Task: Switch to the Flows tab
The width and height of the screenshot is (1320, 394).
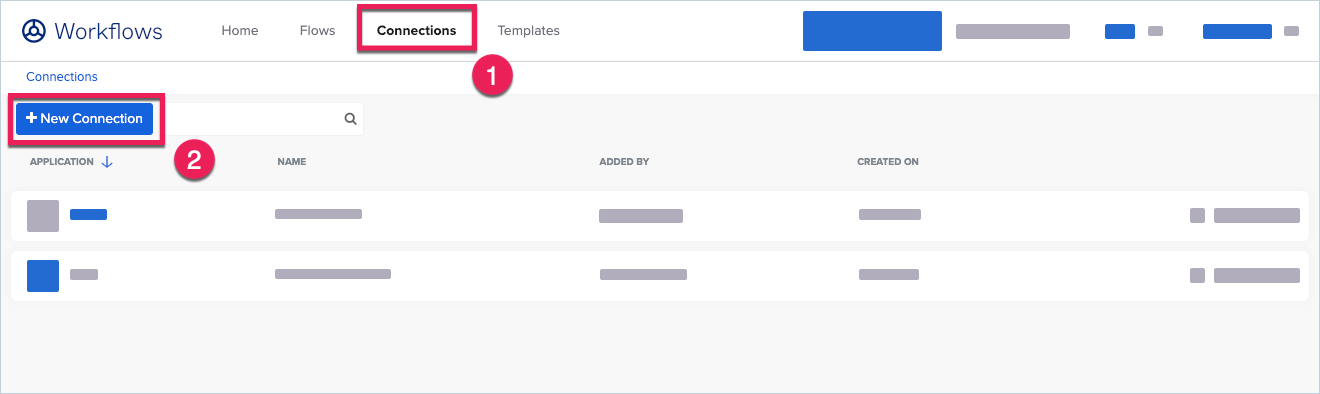Action: click(x=317, y=31)
